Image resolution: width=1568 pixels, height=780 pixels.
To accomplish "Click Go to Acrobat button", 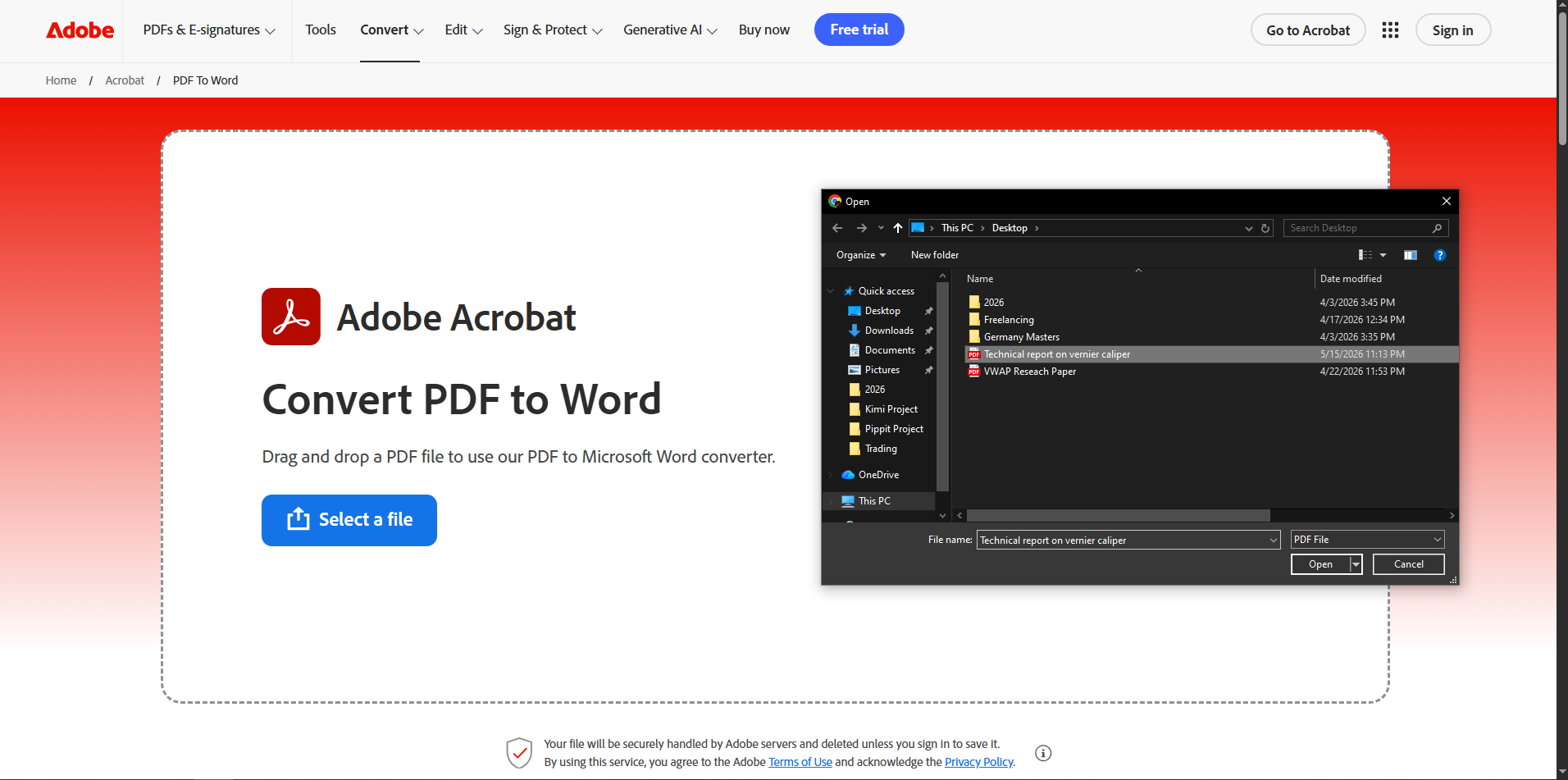I will (x=1308, y=30).
